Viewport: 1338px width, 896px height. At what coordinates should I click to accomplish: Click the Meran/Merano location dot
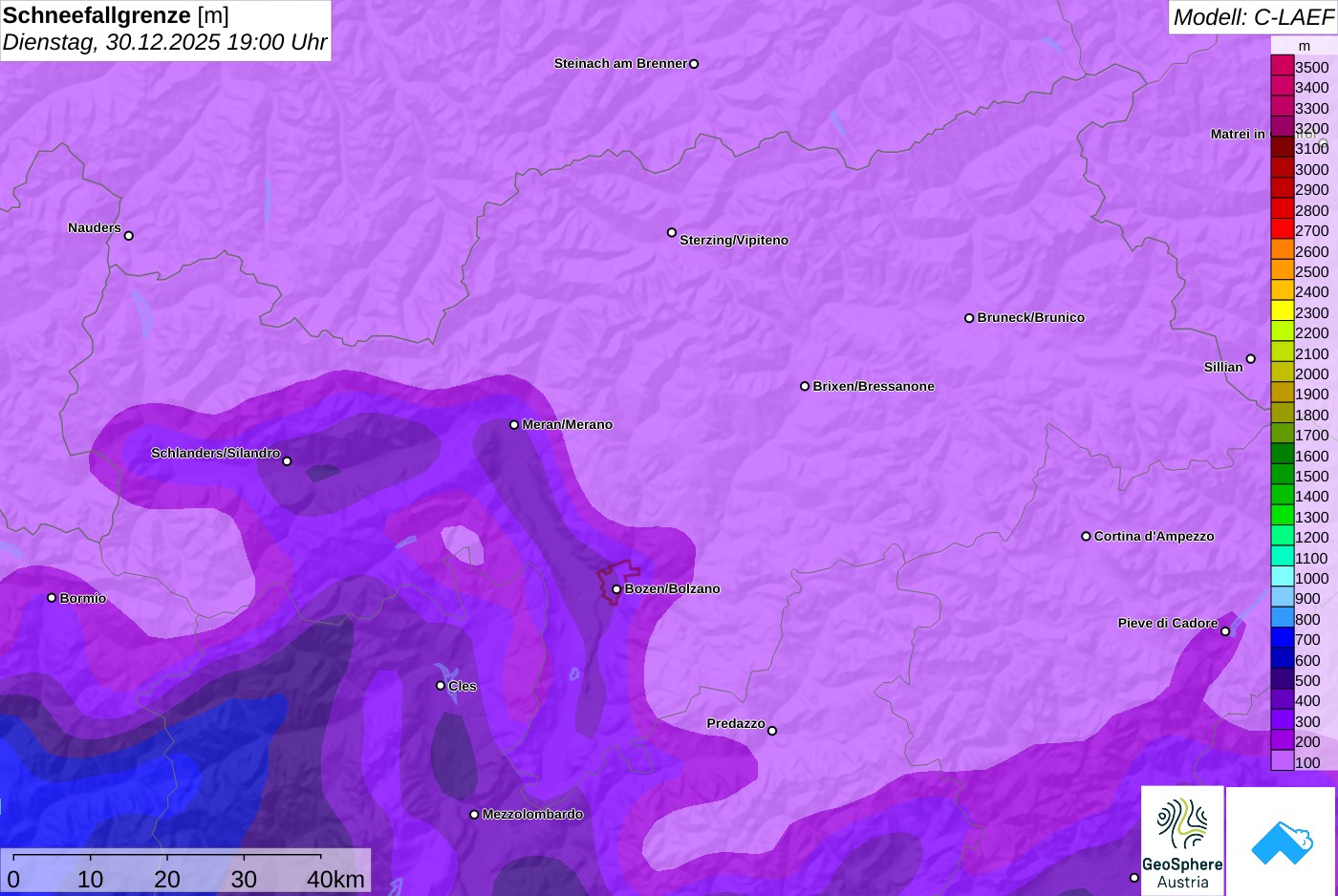514,425
